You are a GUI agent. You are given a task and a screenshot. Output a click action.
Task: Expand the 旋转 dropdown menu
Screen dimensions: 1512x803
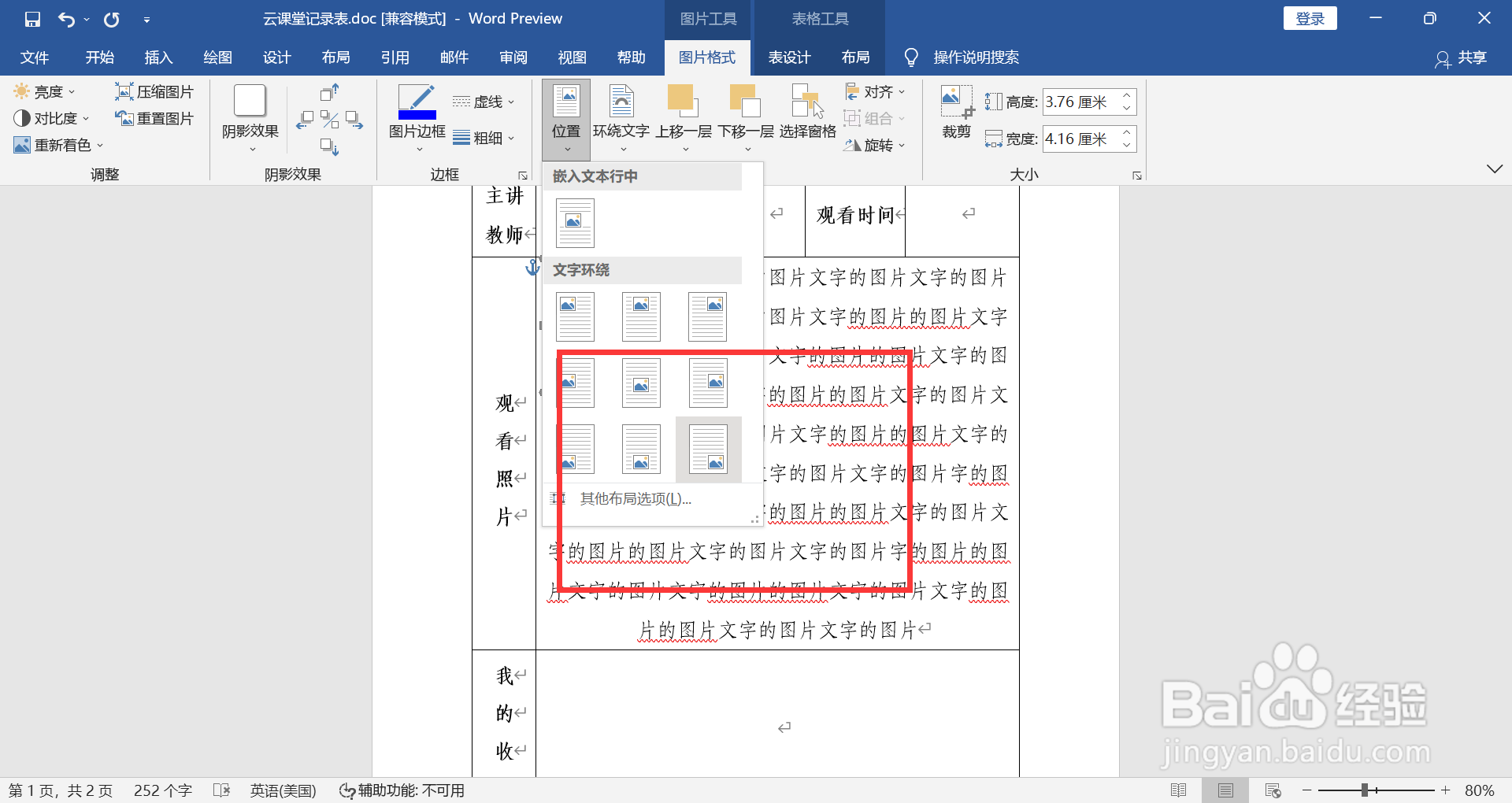tap(873, 145)
